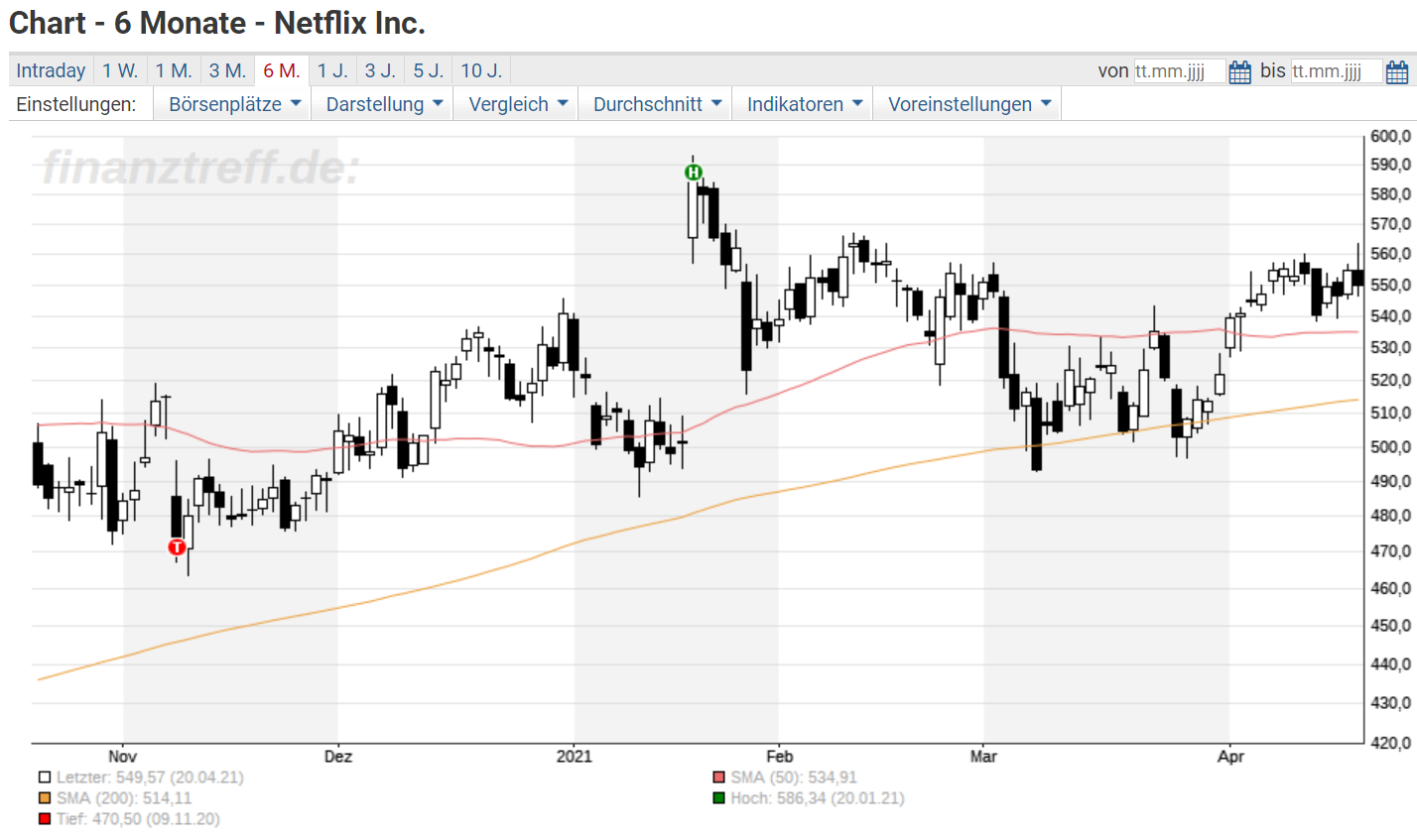
Task: Click the 'SMA (50): 534,91' legend text
Action: [794, 778]
